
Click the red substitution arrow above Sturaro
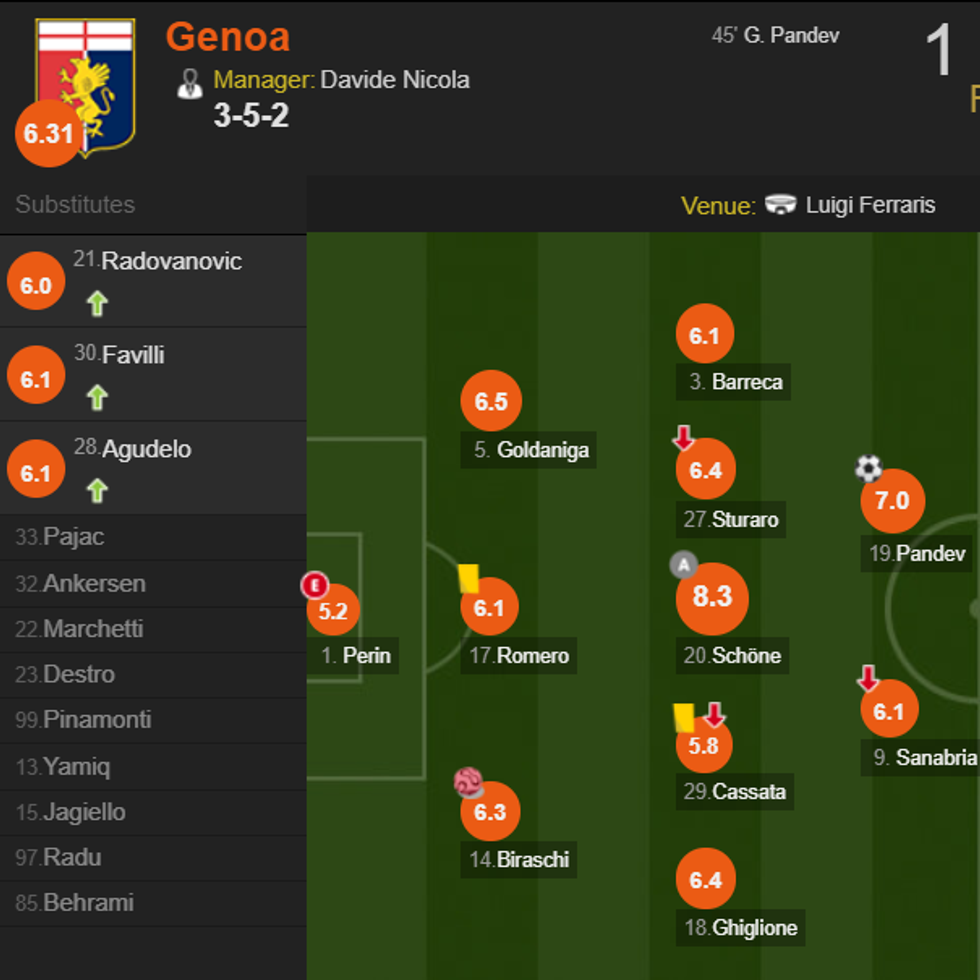[x=684, y=436]
